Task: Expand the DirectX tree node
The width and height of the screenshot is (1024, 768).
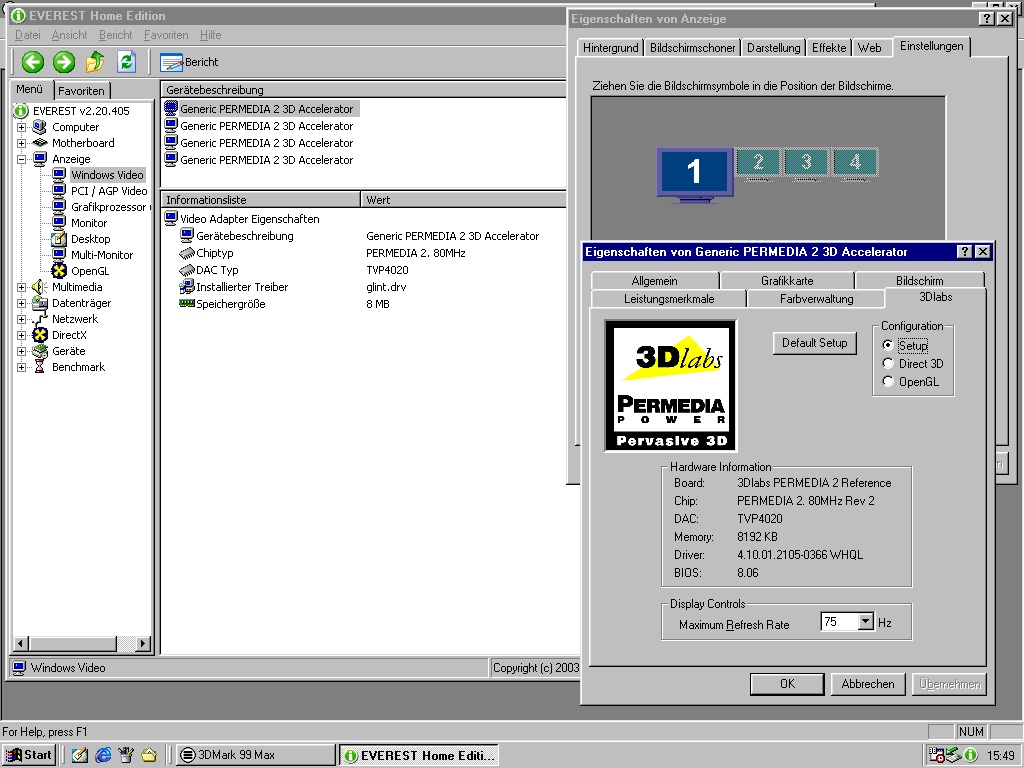Action: (x=22, y=335)
